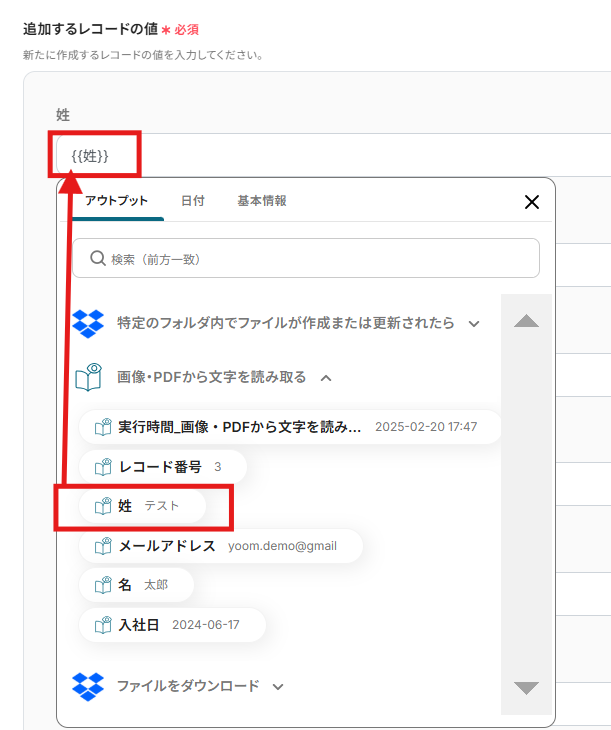Focus the 検索（前方一致） search field
This screenshot has height=730, width=611.
pyautogui.click(x=306, y=258)
